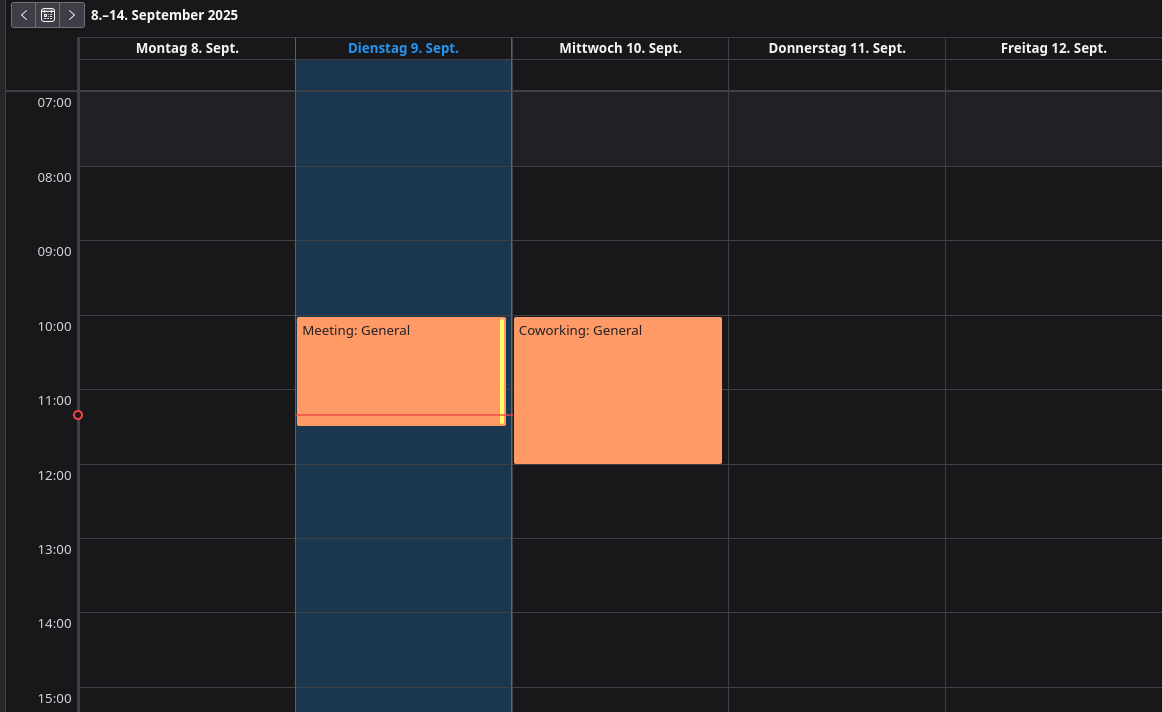Select the Montag 8. Sept. header
This screenshot has width=1162, height=712.
click(x=187, y=48)
